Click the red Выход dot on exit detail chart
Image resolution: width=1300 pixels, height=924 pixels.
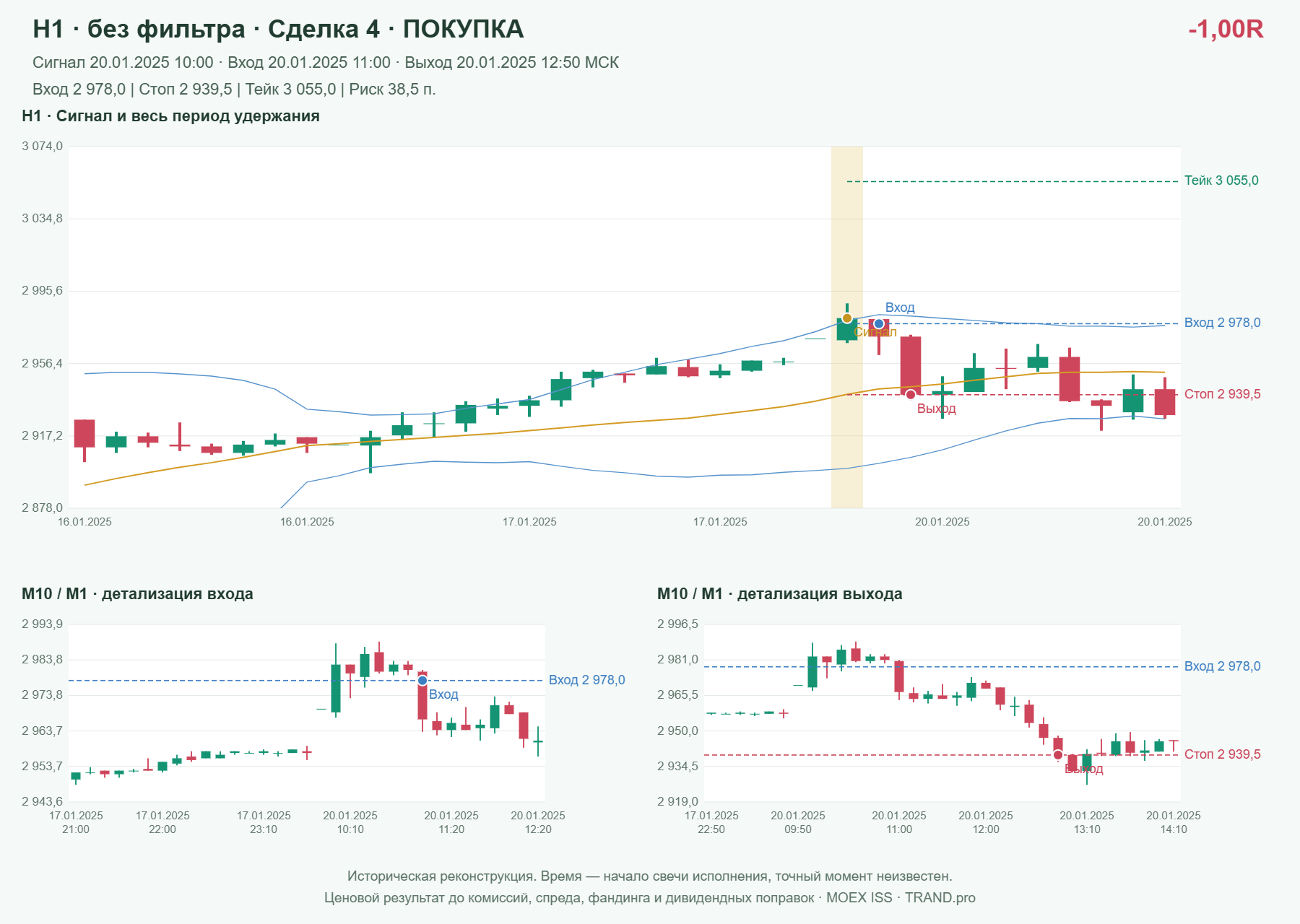coord(1058,755)
